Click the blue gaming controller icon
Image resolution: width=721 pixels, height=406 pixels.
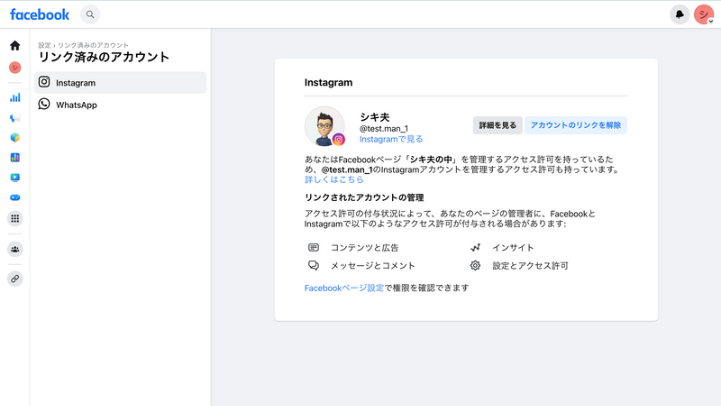pyautogui.click(x=15, y=198)
